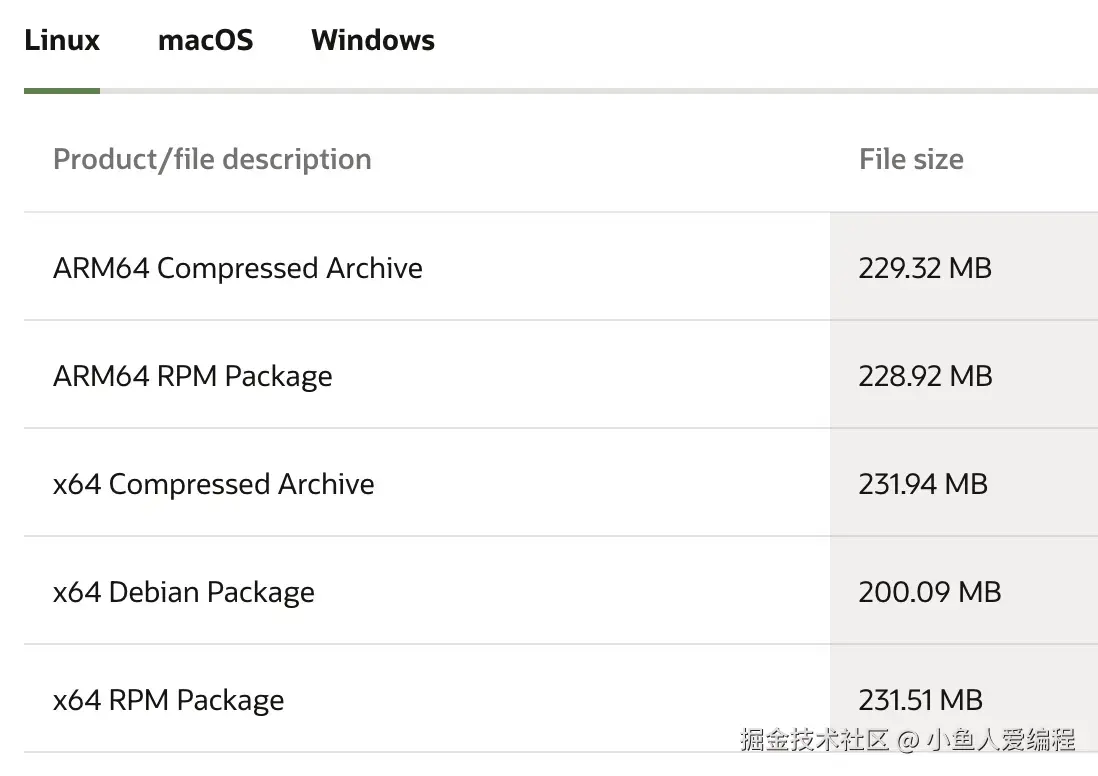Select the 231.94 MB file size cell
1098x776 pixels.
[x=923, y=484]
